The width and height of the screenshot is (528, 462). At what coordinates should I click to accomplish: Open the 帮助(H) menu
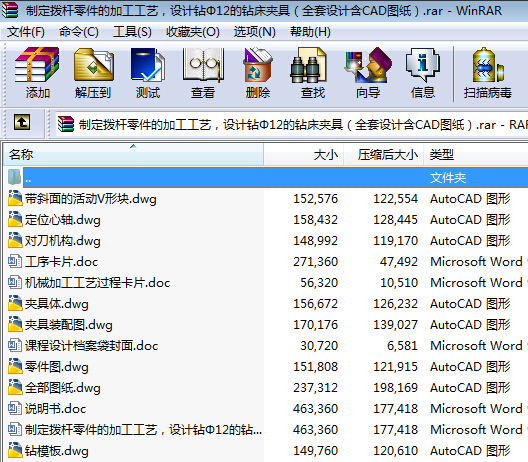pyautogui.click(x=310, y=32)
